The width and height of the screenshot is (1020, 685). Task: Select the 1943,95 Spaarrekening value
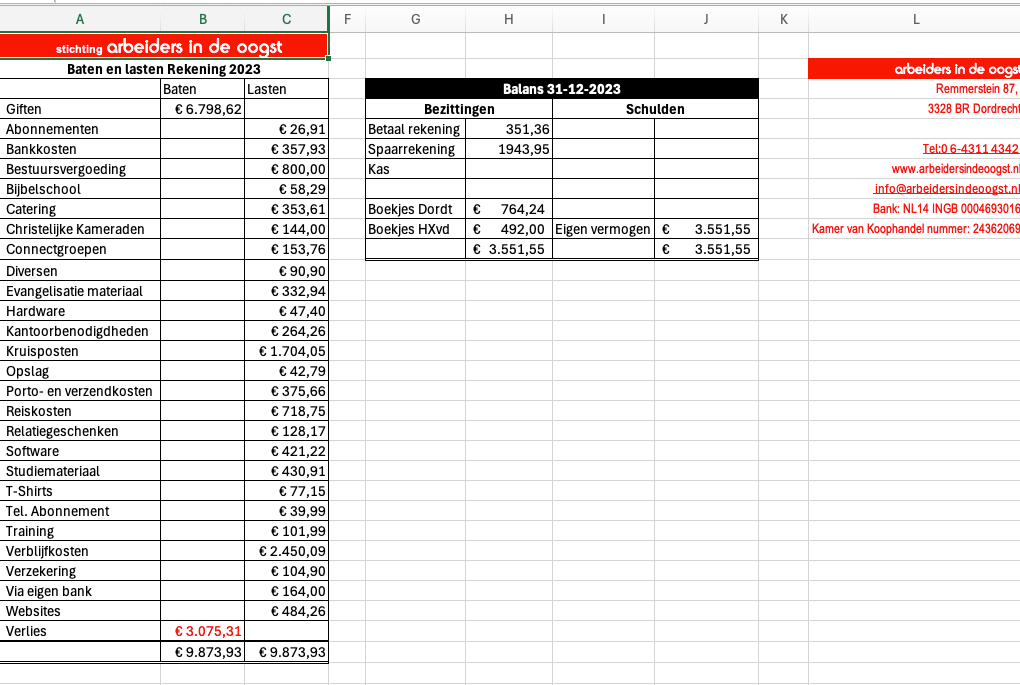pyautogui.click(x=509, y=150)
